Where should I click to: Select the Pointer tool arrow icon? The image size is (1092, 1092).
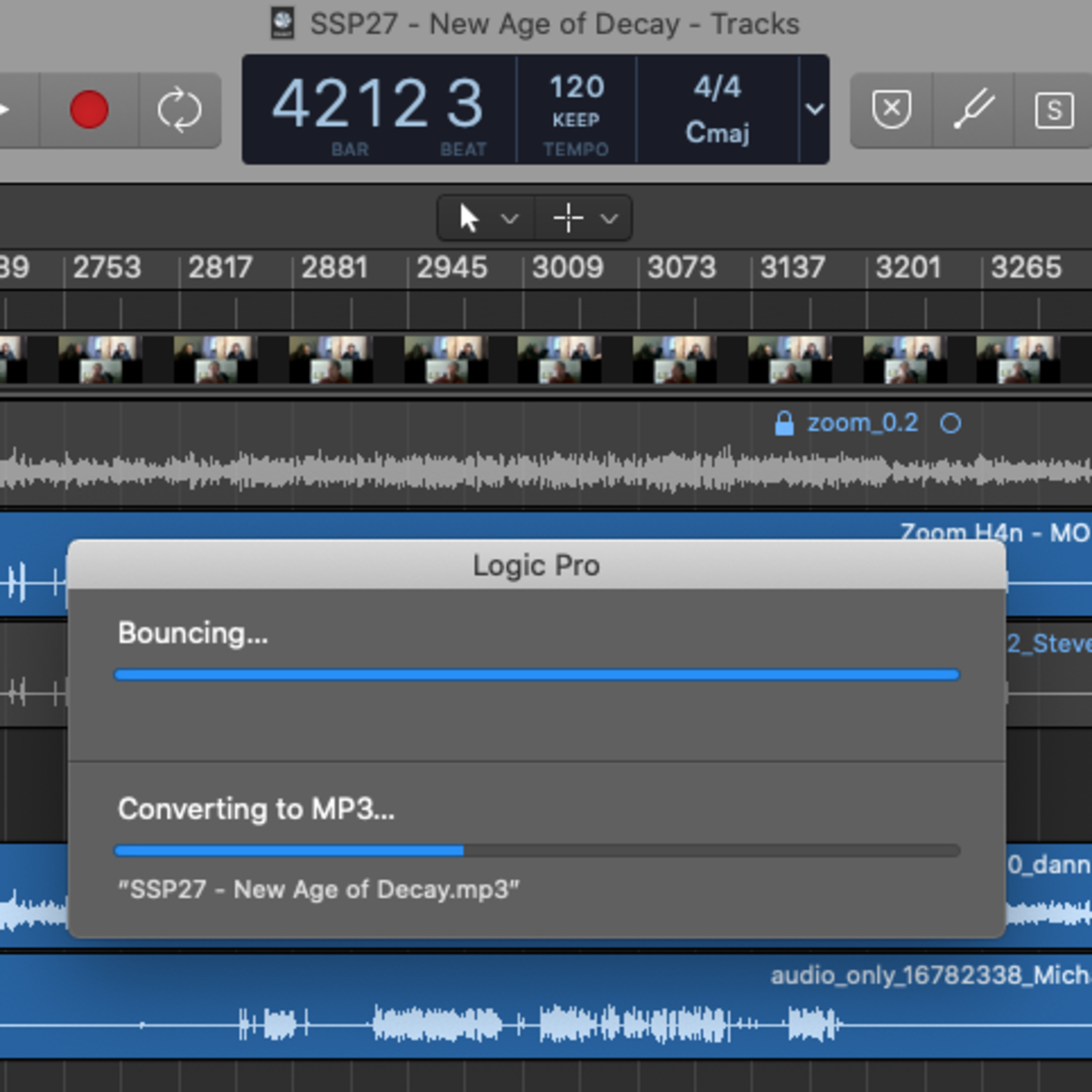click(x=468, y=218)
